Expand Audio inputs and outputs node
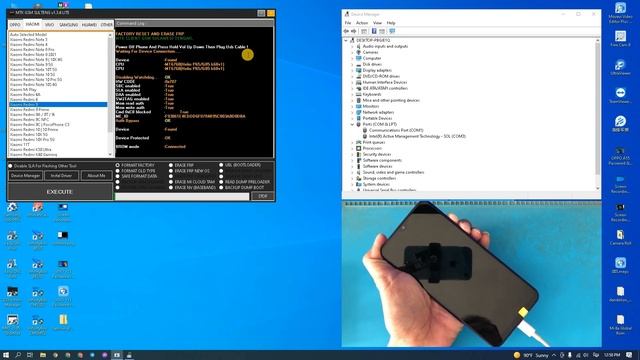The image size is (640, 360). click(352, 47)
